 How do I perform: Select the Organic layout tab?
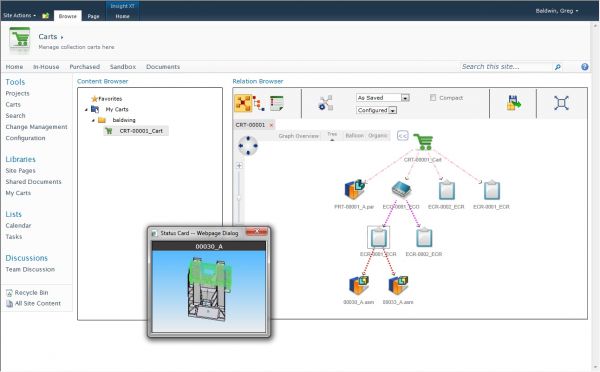pyautogui.click(x=378, y=135)
